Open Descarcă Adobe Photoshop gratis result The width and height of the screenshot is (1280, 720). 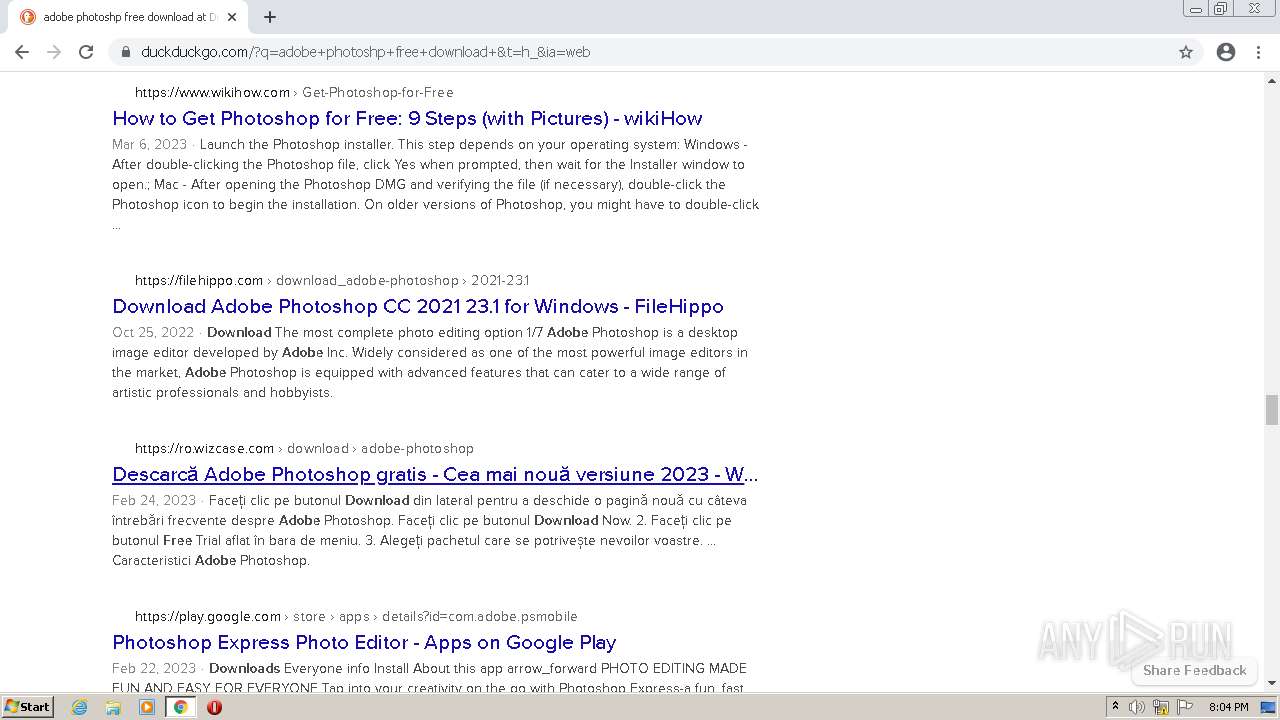[x=435, y=474]
